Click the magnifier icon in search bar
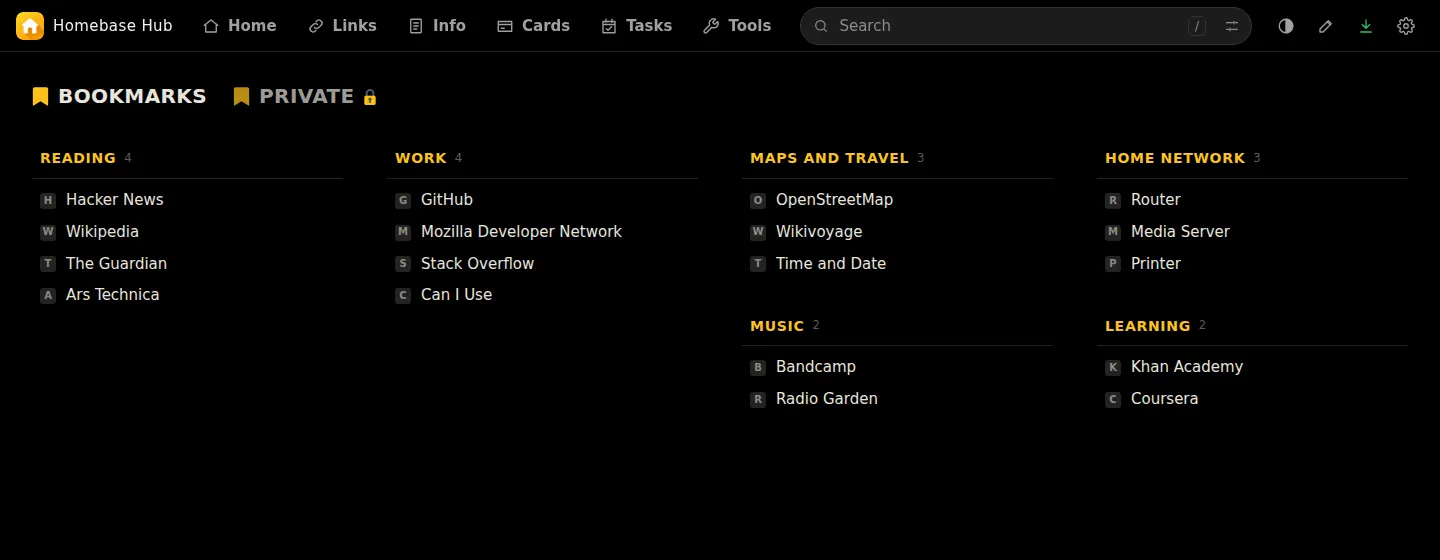 pyautogui.click(x=821, y=26)
